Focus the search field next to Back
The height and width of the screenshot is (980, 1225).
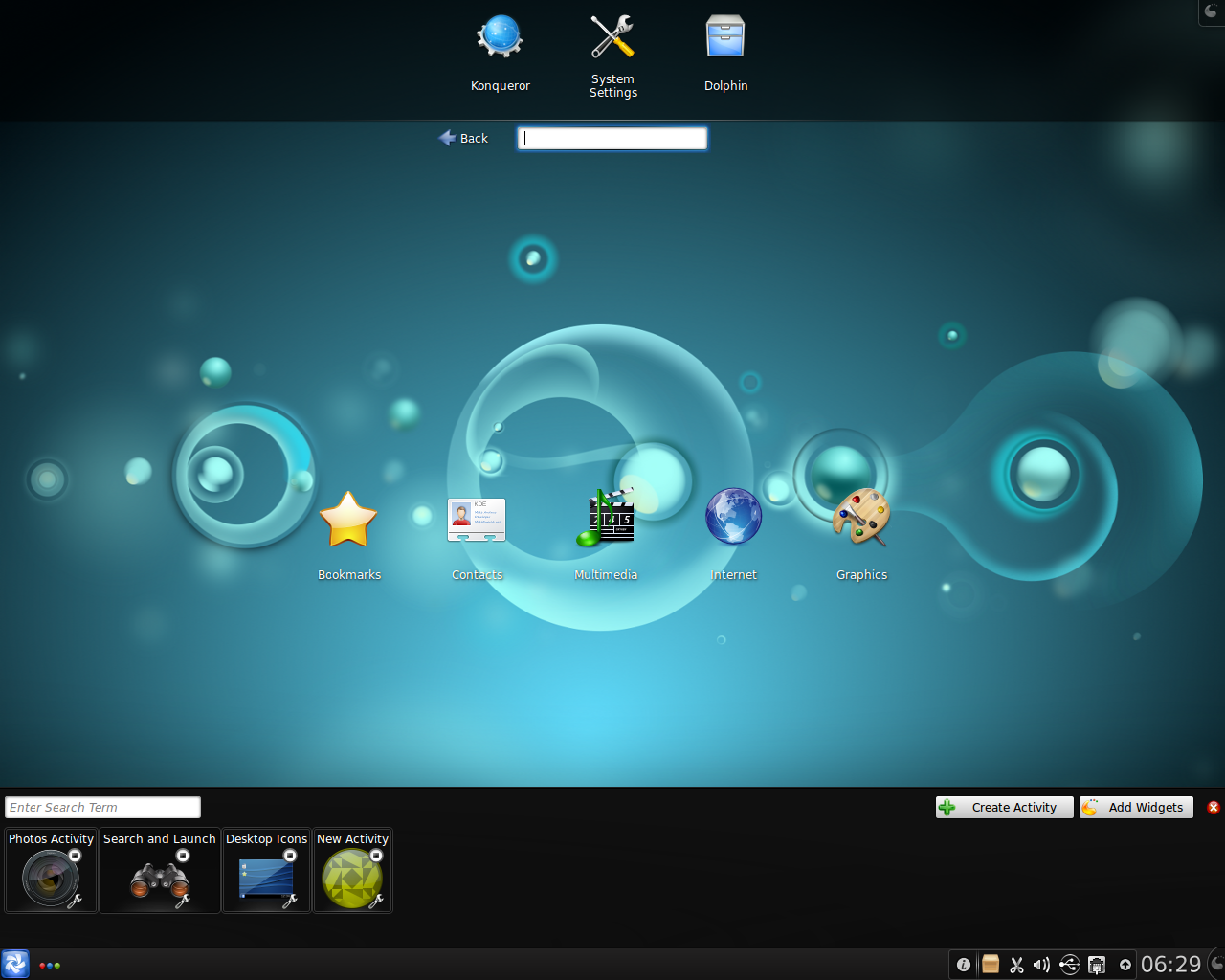click(x=612, y=138)
